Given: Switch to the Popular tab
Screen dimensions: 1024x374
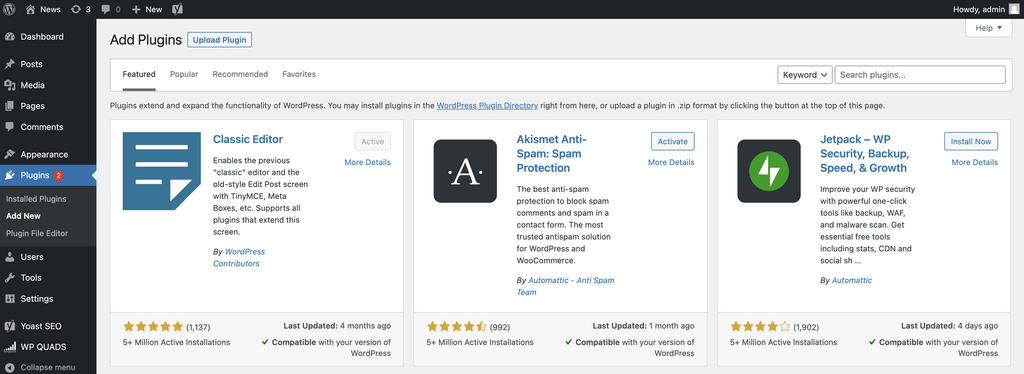Looking at the screenshot, I should [184, 74].
